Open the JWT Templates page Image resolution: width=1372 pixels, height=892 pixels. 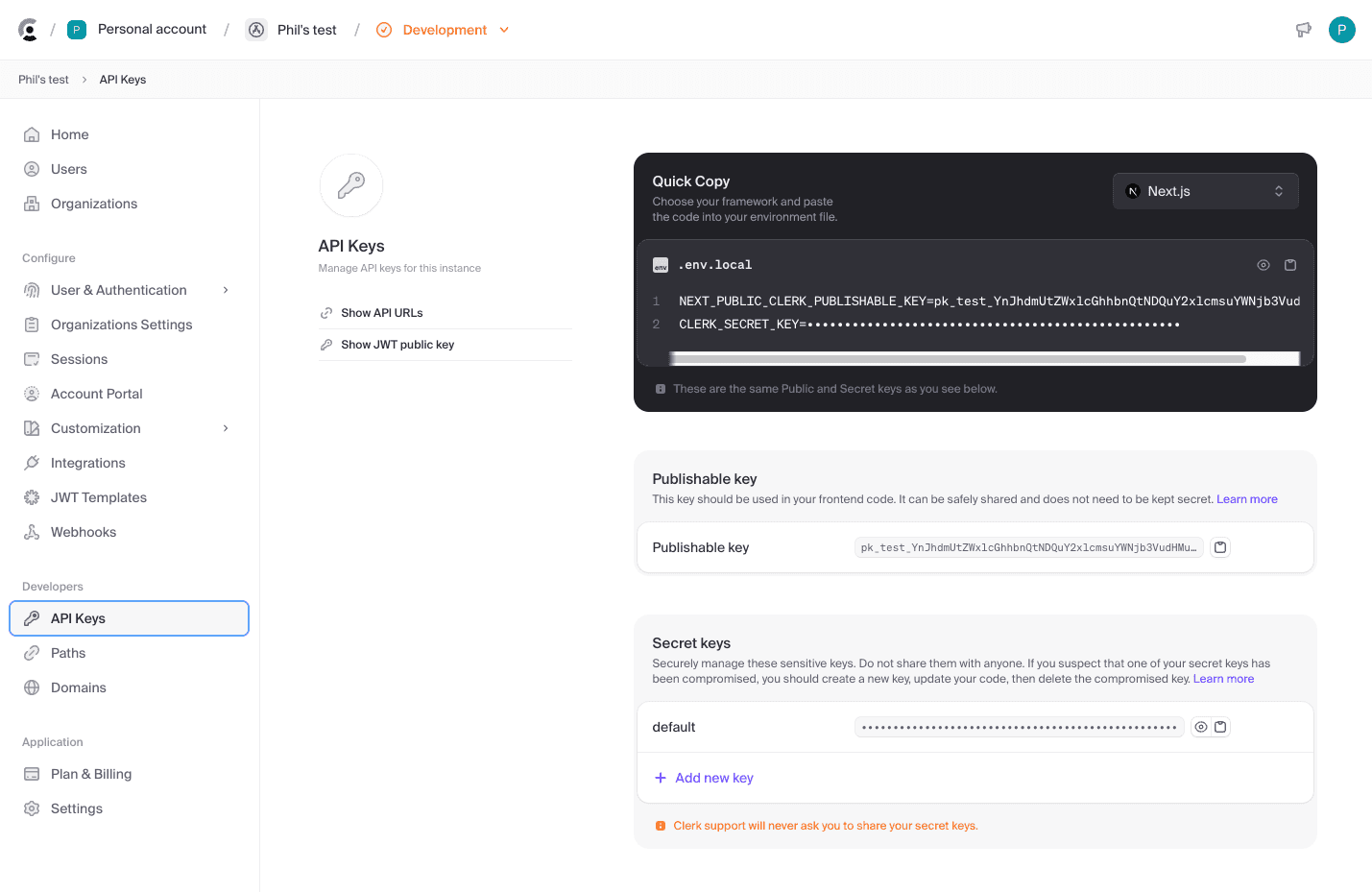click(99, 497)
